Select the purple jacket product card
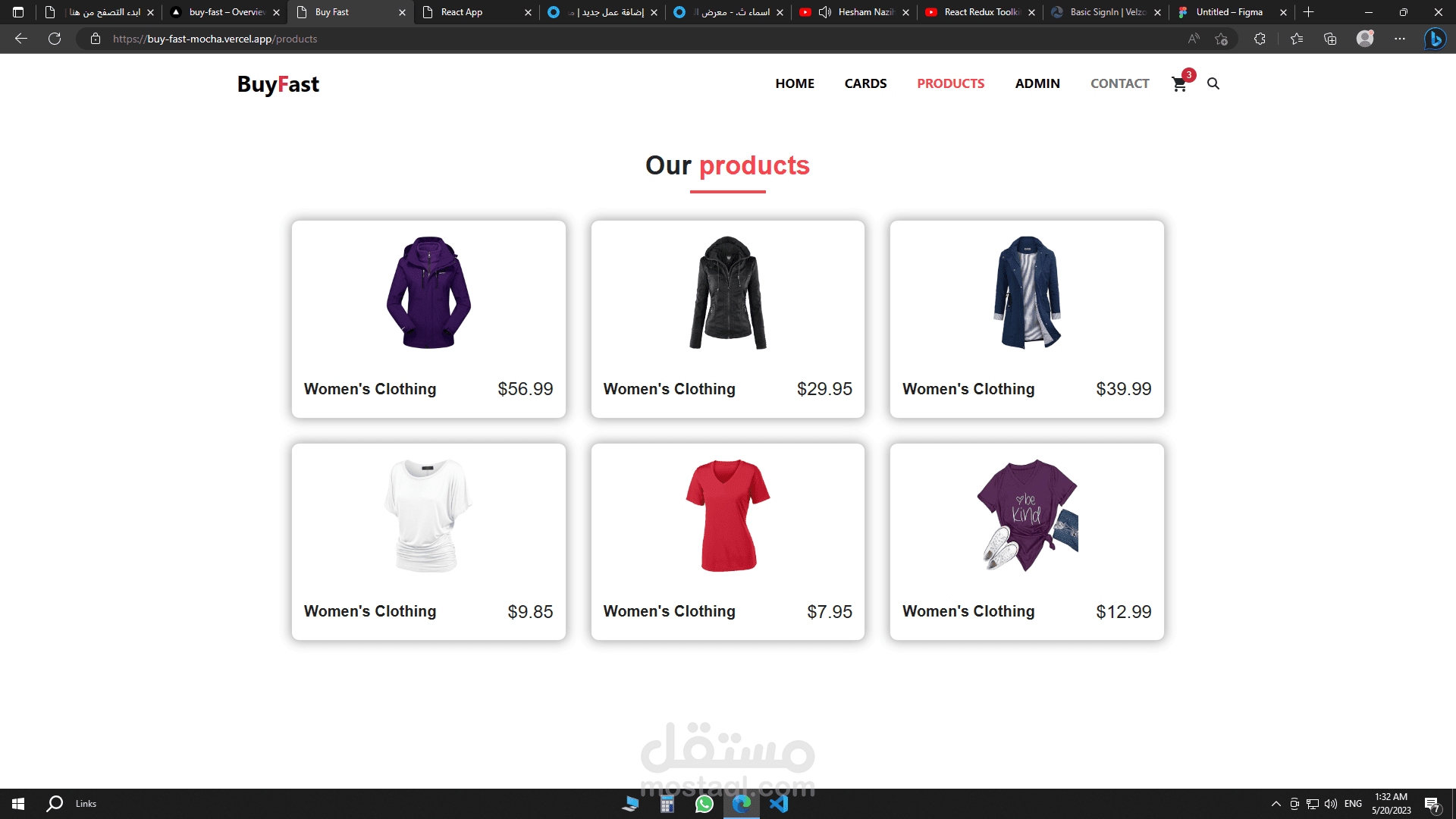The image size is (1456, 819). pyautogui.click(x=428, y=318)
